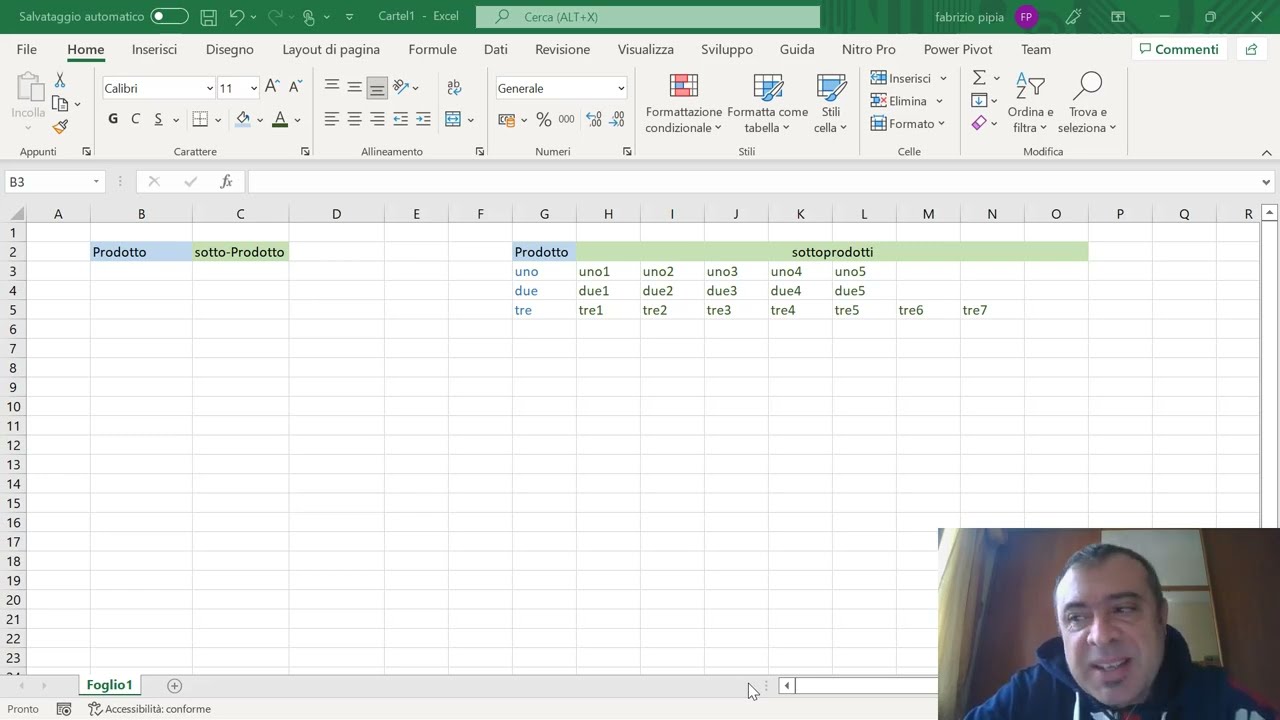Open the Dati ribbon tab

pos(496,49)
